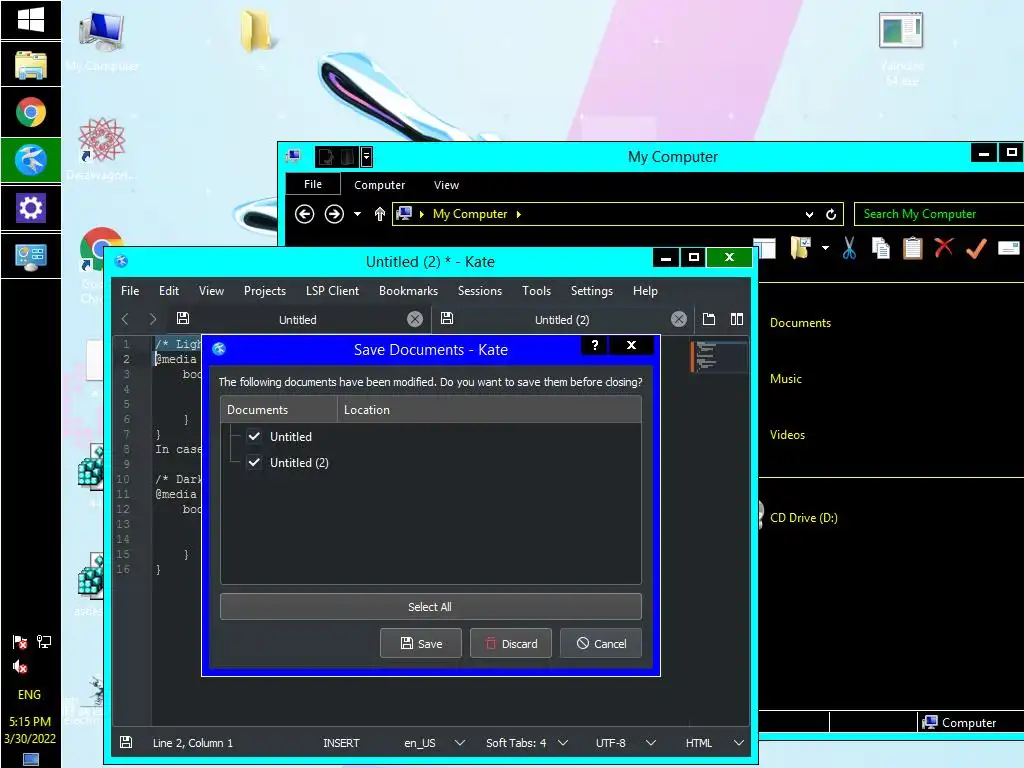
Task: Open Kate's Settings menu
Action: coord(592,291)
